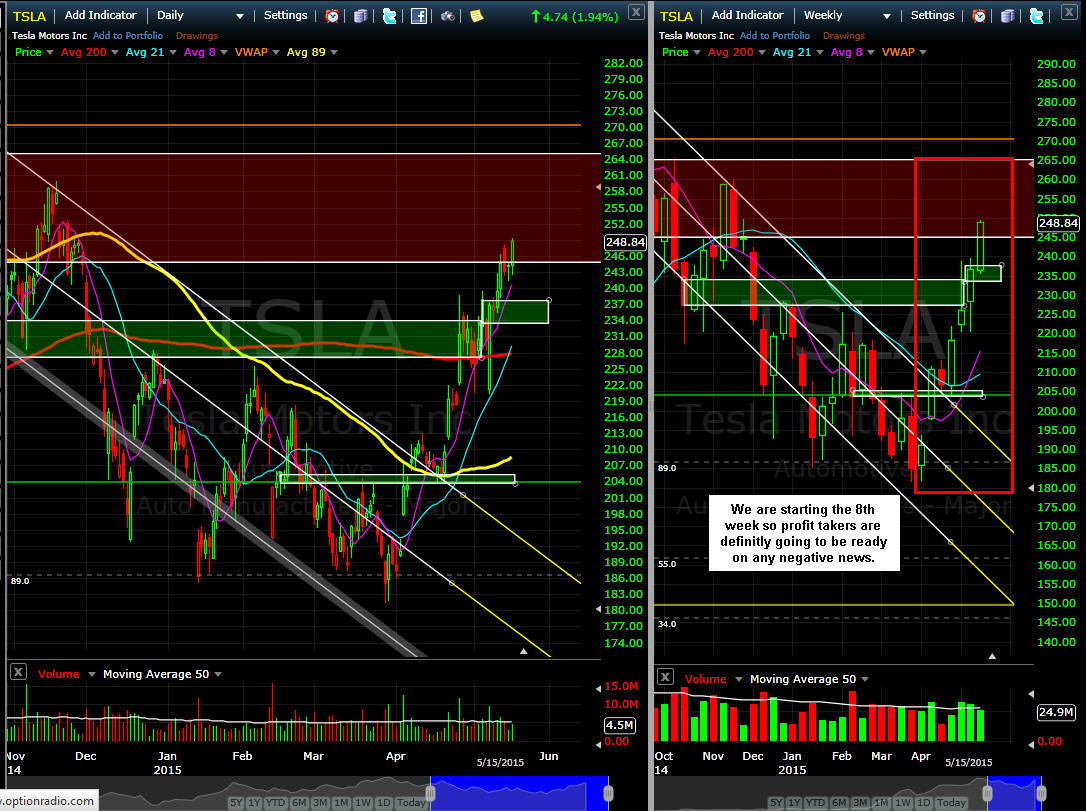Click 24.9M volume label on Weekly chart
Screen dimensions: 1086x811
1056,712
